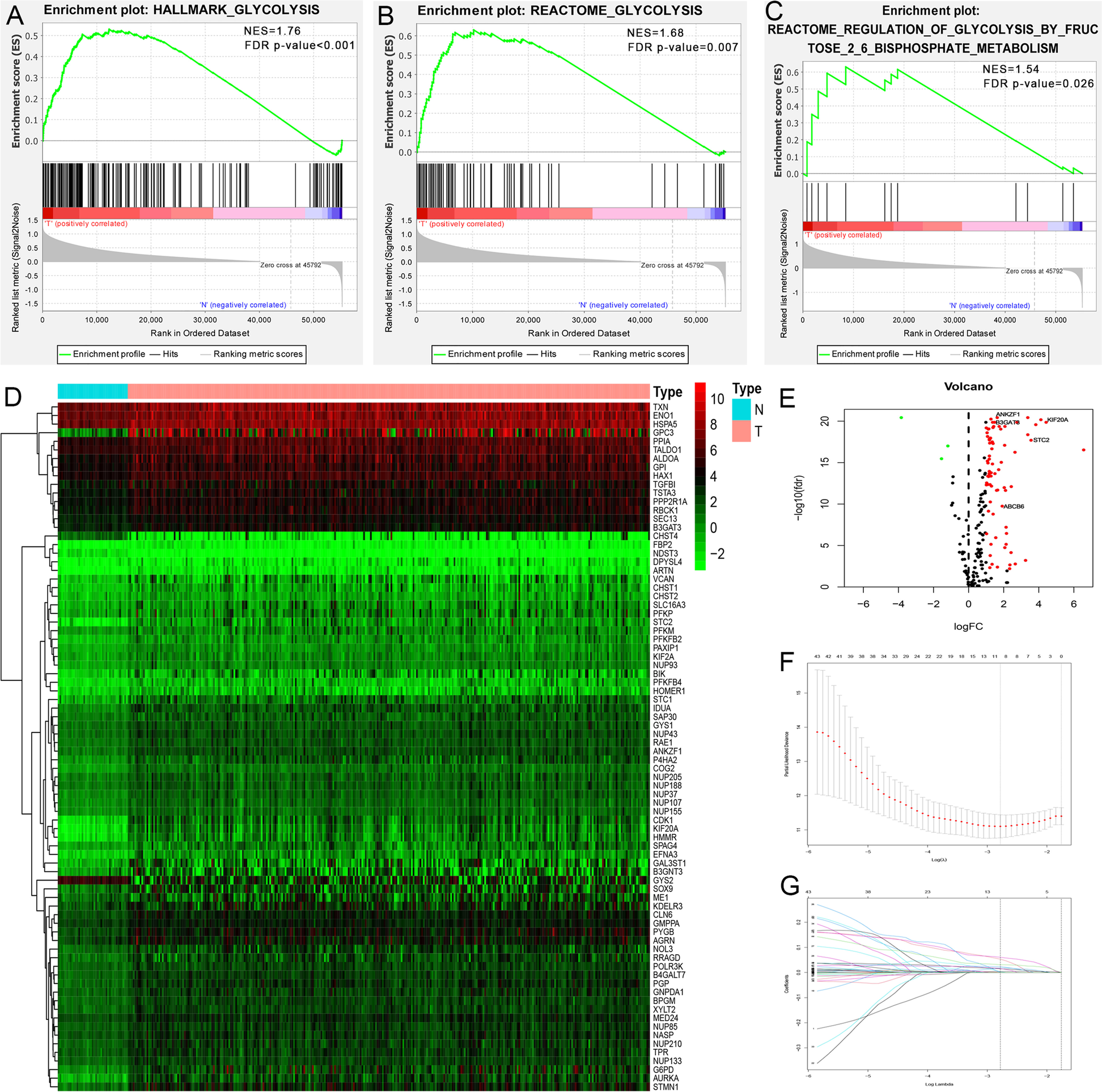Click the FDR p-value=0.026 annotation
Image resolution: width=1102 pixels, height=1092 pixels.
tap(1039, 83)
